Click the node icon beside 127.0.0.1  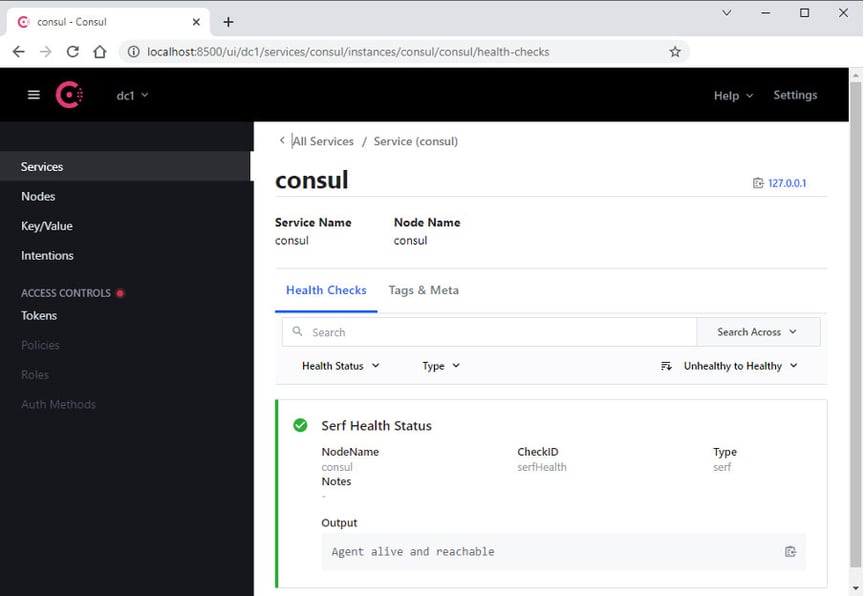[758, 183]
